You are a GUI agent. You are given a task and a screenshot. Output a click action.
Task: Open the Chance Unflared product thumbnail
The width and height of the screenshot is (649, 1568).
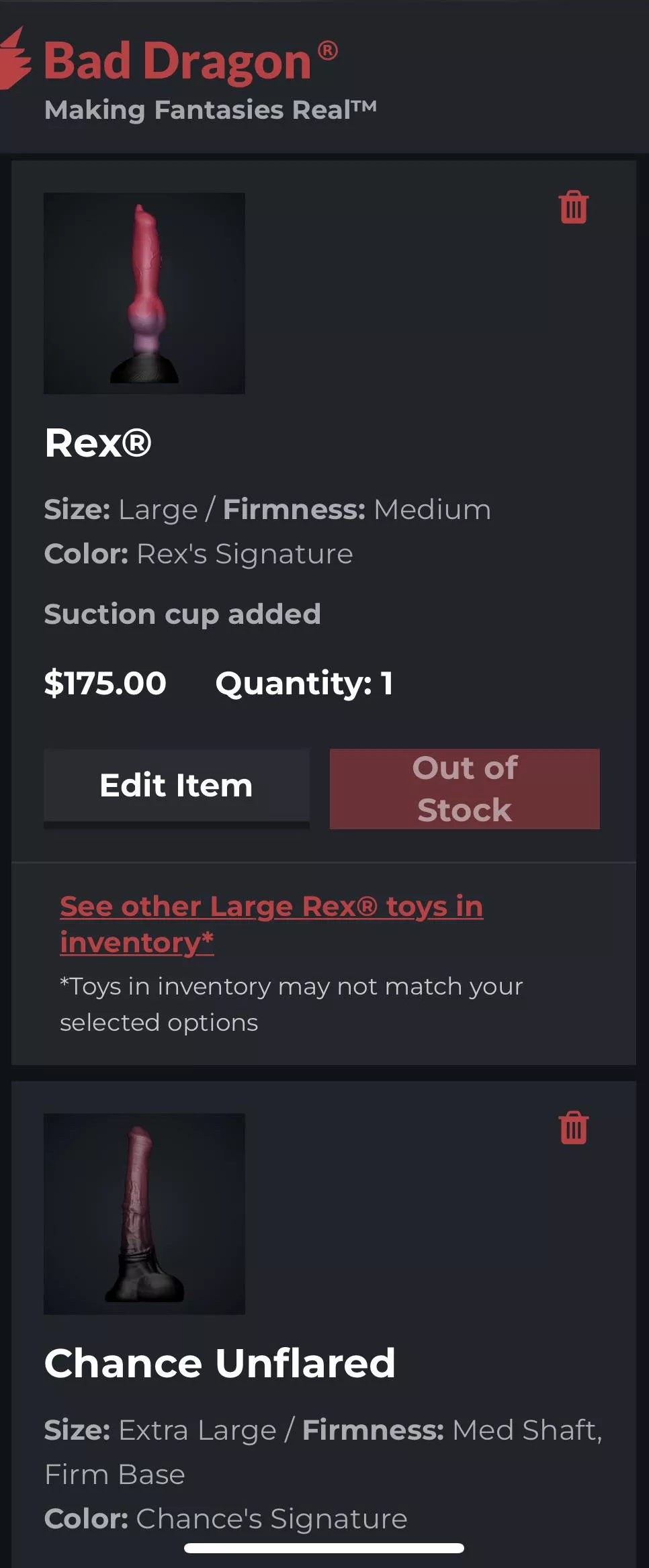144,1213
